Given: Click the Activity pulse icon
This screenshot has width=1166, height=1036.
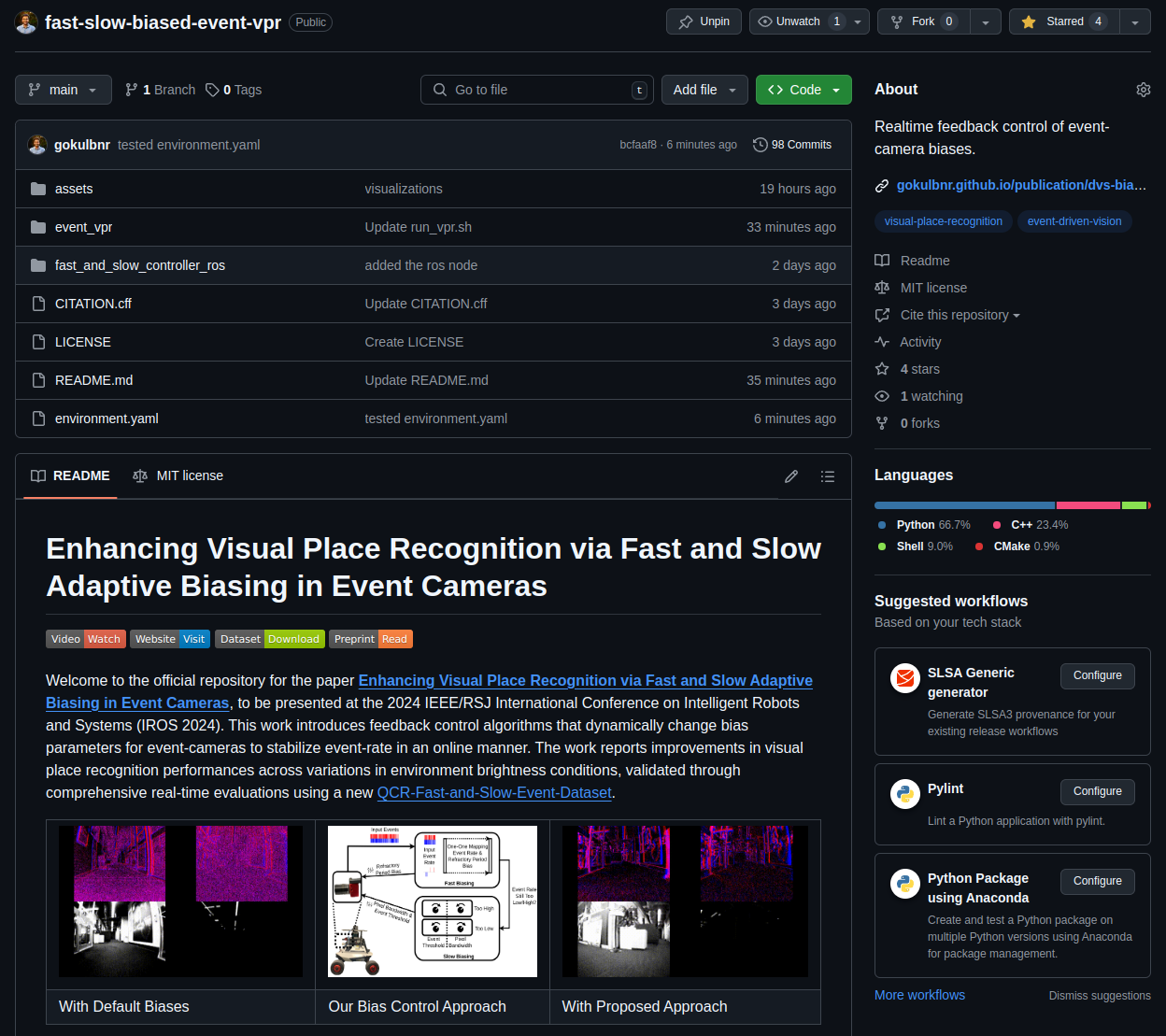Looking at the screenshot, I should click(x=881, y=342).
